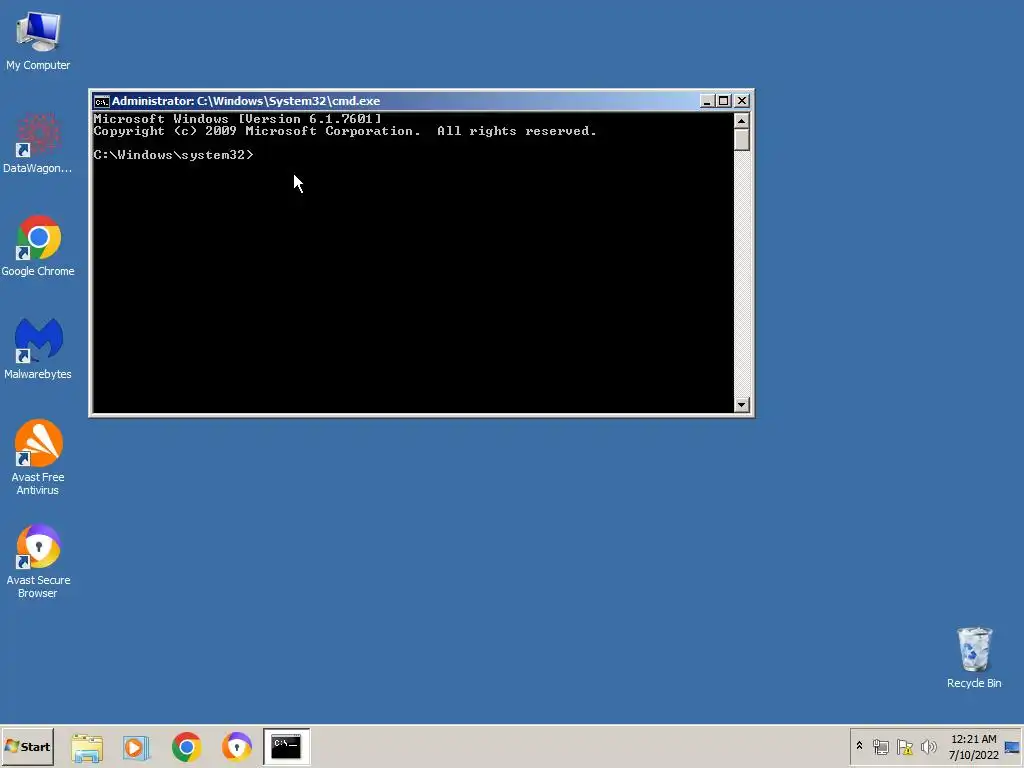The image size is (1024, 768).
Task: Click the Copyright 2009 Microsoft Corporation line
Action: pyautogui.click(x=345, y=131)
